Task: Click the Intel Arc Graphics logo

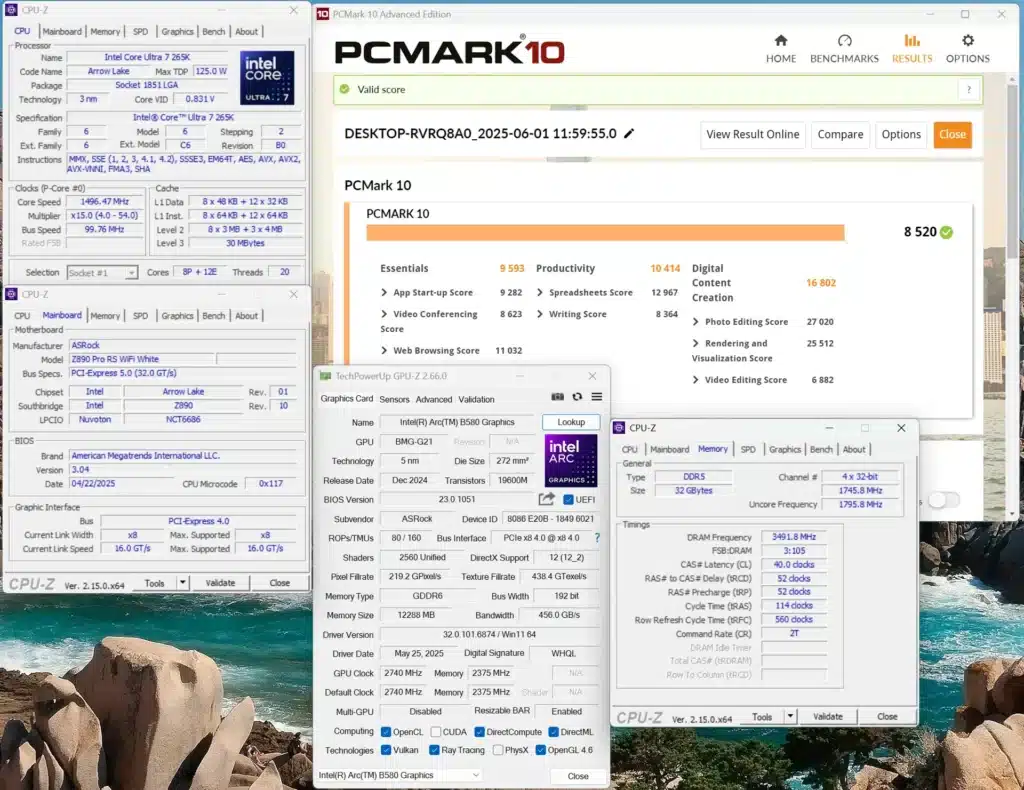Action: (570, 460)
